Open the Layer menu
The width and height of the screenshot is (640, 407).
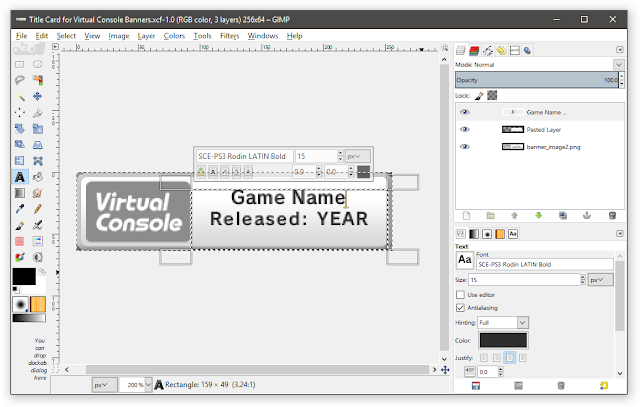coord(146,36)
